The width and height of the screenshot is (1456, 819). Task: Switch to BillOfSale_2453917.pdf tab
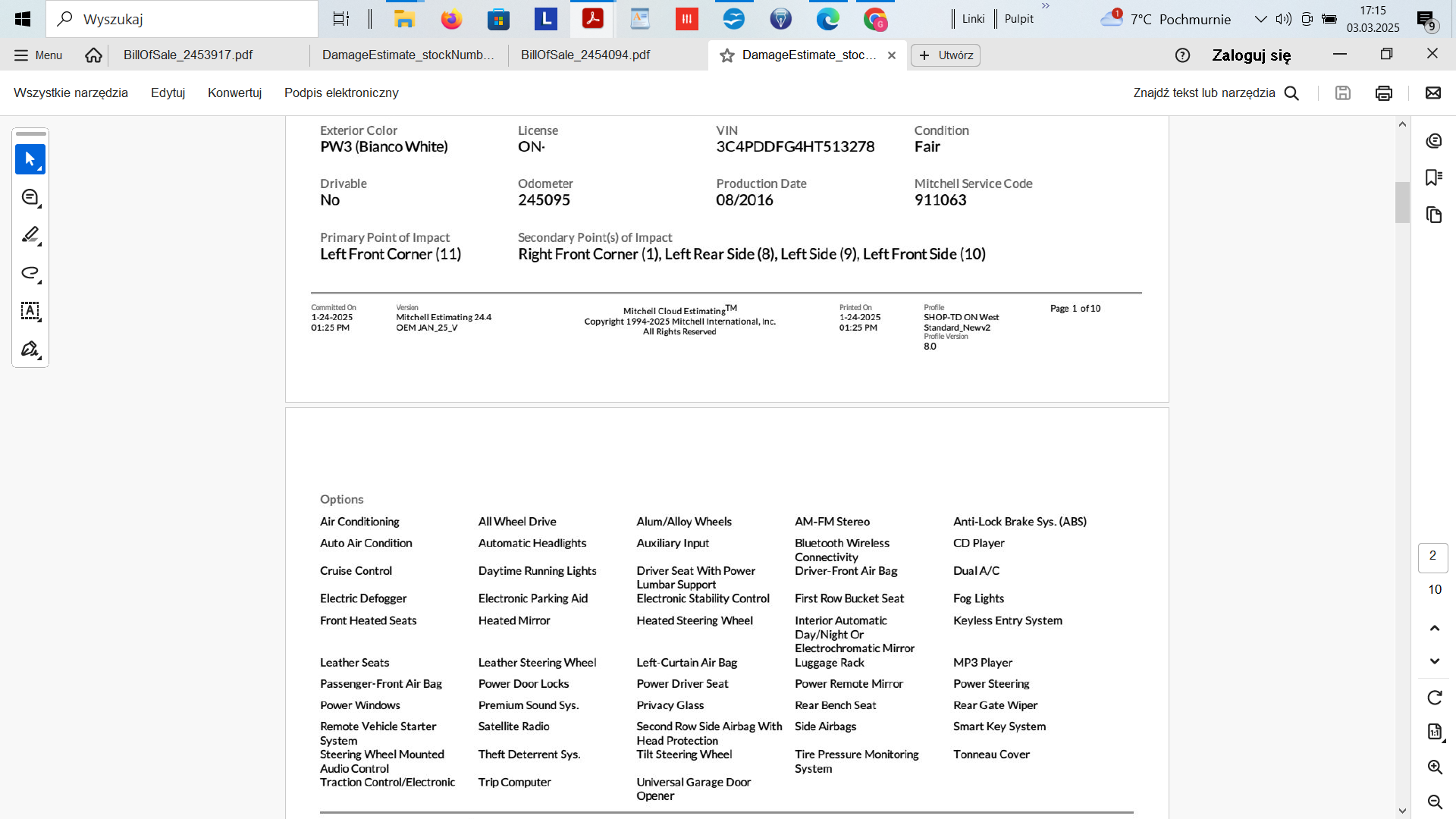pyautogui.click(x=188, y=55)
